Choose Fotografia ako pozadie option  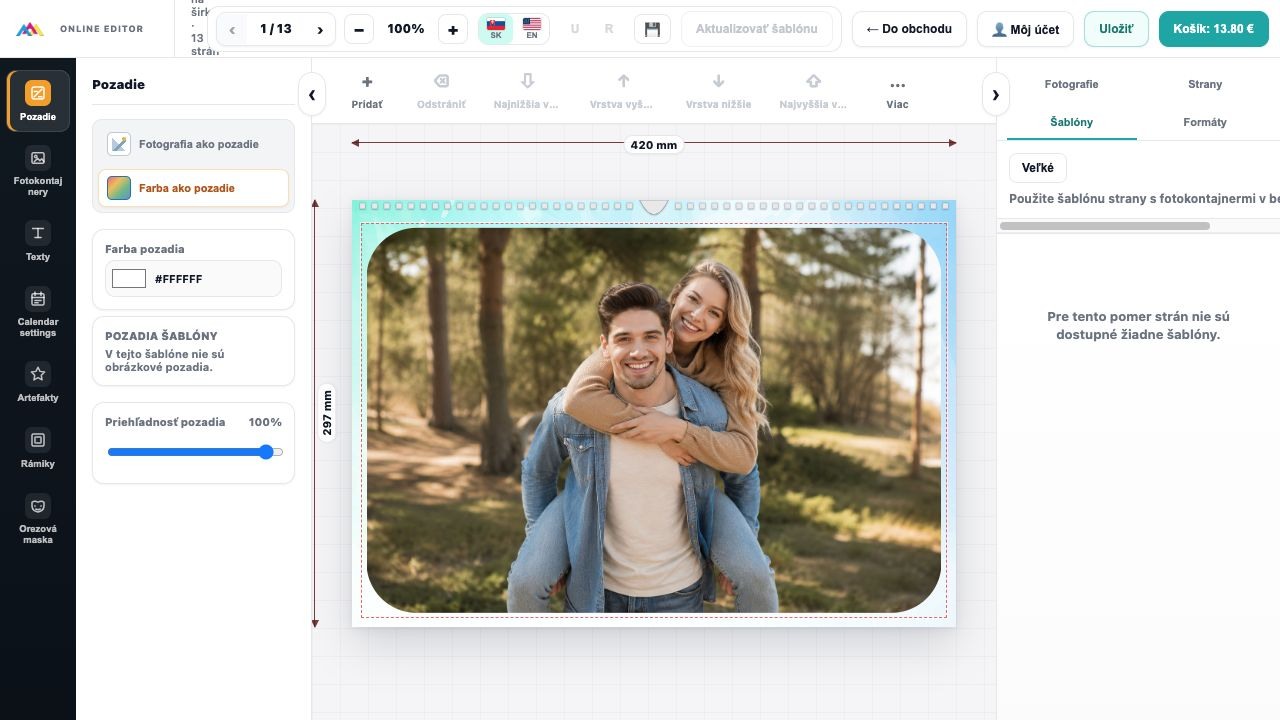click(x=194, y=144)
